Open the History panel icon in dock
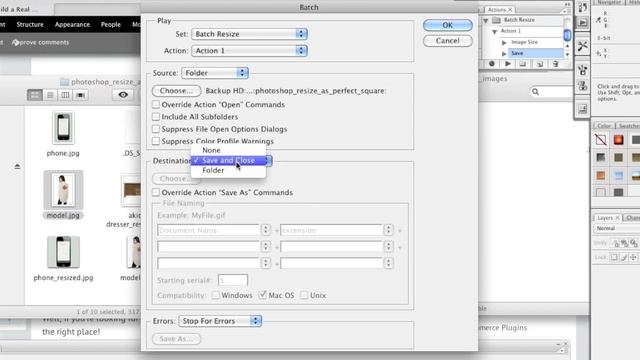Screen dimensions: 640x360 coord(582,7)
